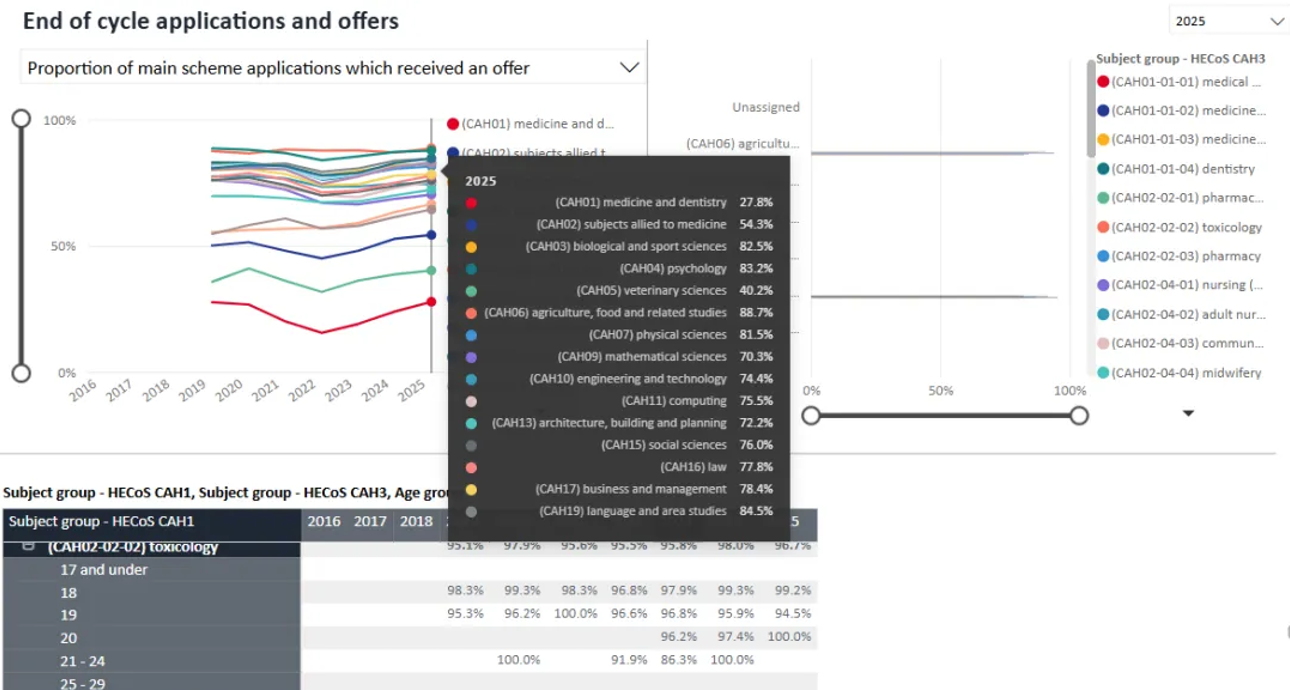Image resolution: width=1290 pixels, height=690 pixels.
Task: Click the dentistry legend marker
Action: coord(1103,169)
